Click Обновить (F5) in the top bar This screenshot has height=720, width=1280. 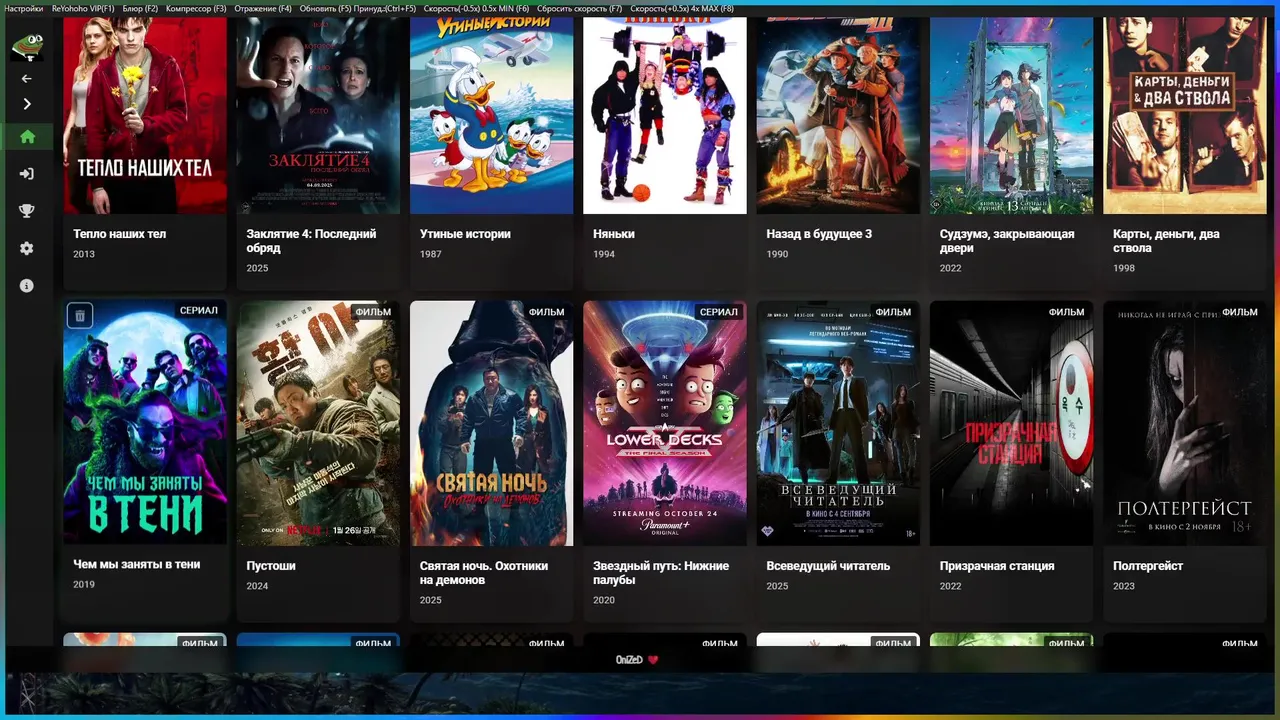click(x=325, y=9)
